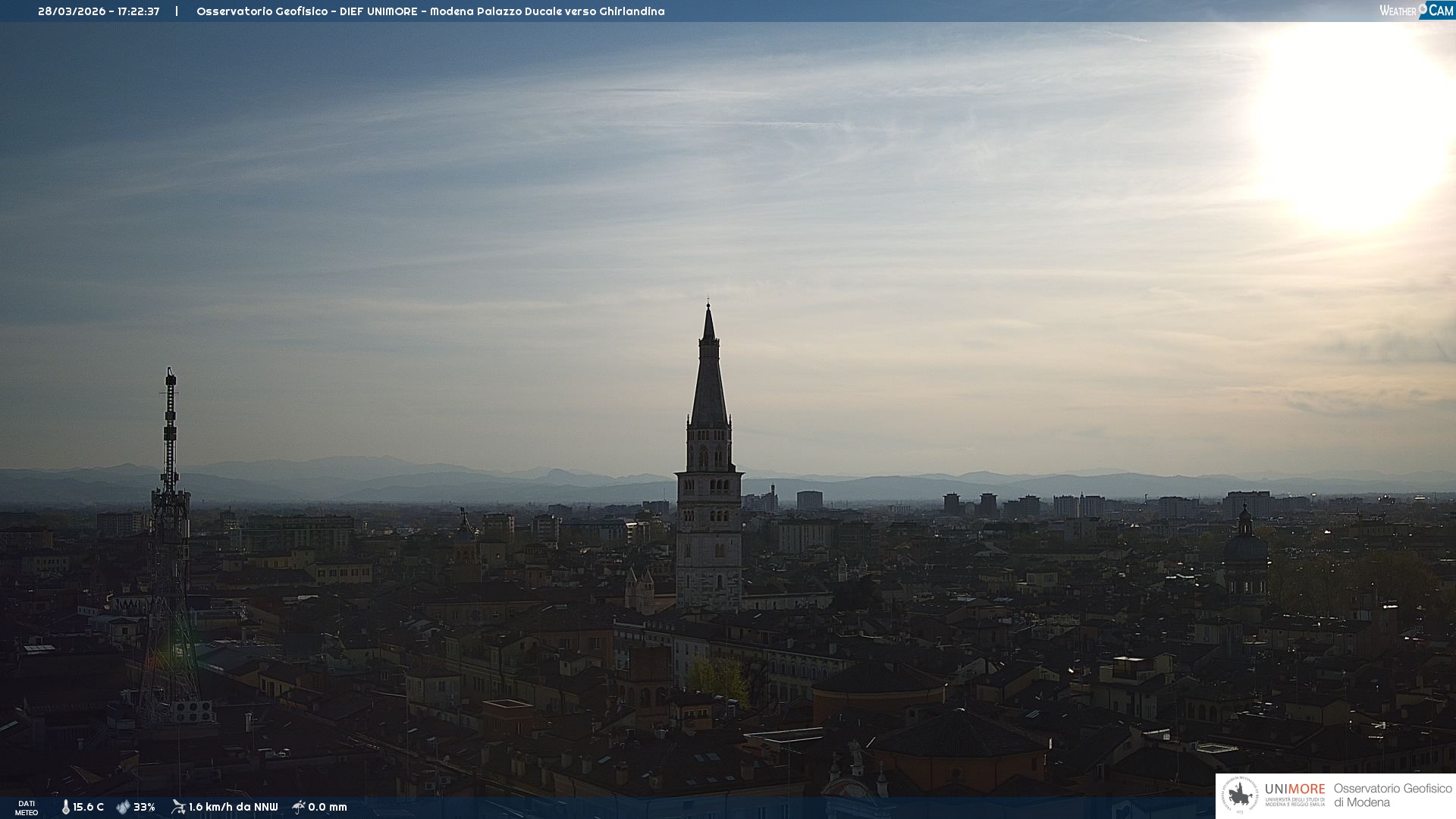The width and height of the screenshot is (1456, 819).
Task: Click the 33% humidity value
Action: 144,807
